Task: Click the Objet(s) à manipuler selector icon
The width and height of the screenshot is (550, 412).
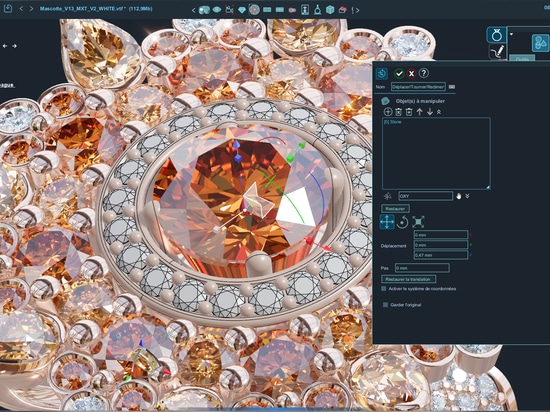Action: [x=385, y=101]
